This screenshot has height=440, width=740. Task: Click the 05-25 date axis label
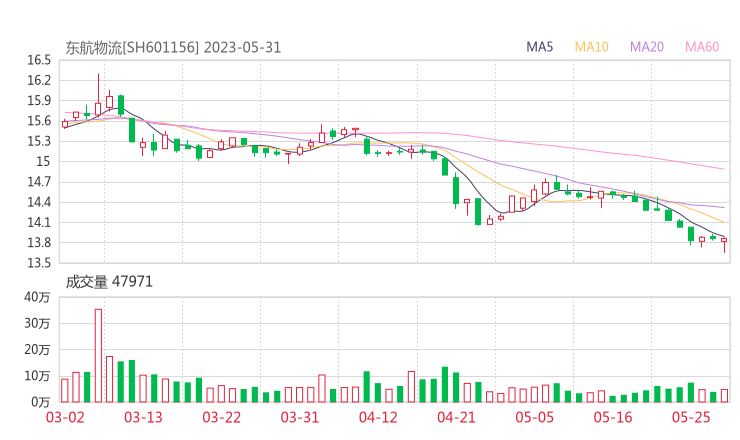(x=691, y=417)
